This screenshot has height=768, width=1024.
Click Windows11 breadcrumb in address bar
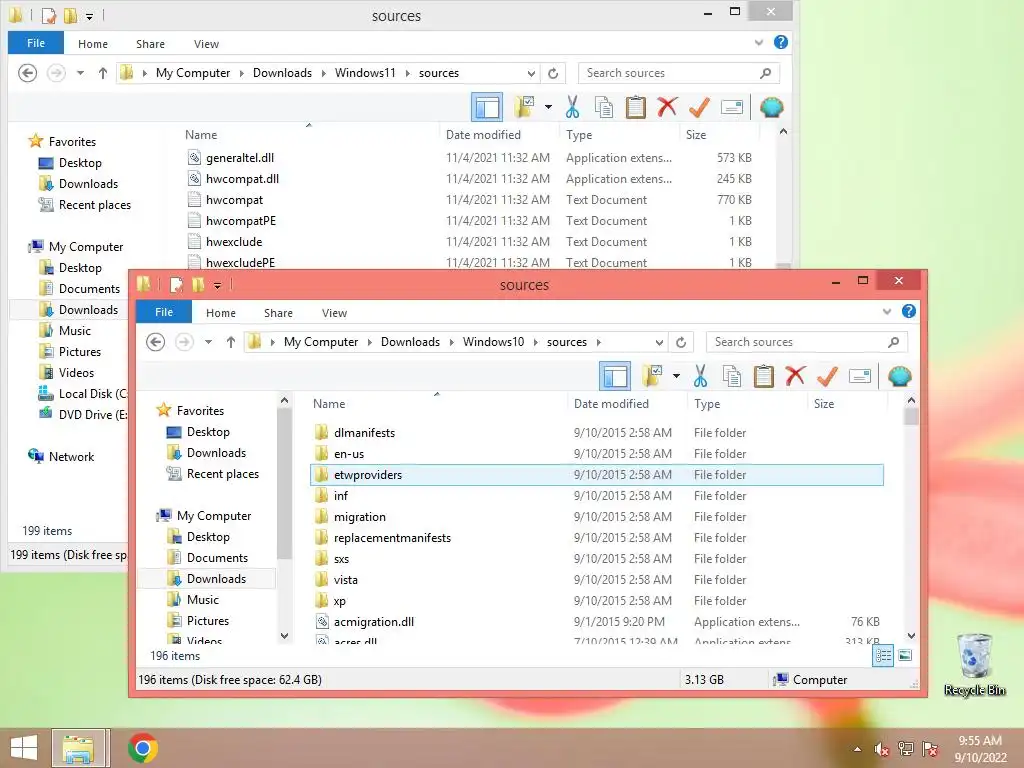pos(365,72)
